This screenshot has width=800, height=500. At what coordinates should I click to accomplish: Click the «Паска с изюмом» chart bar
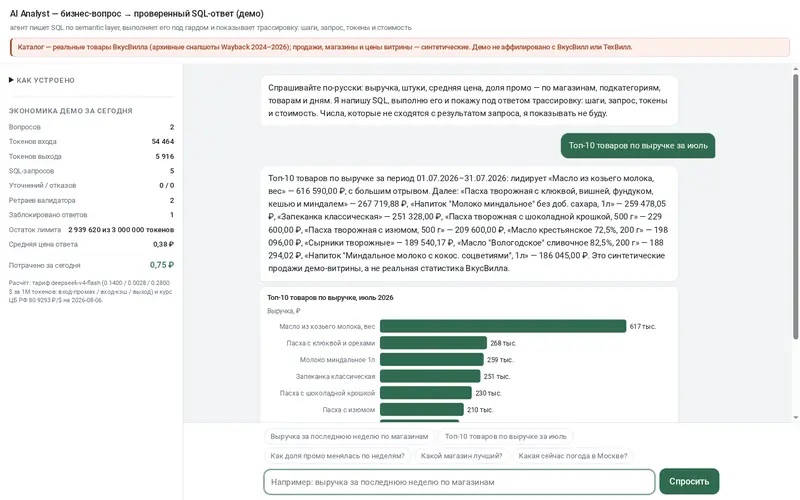pos(422,410)
